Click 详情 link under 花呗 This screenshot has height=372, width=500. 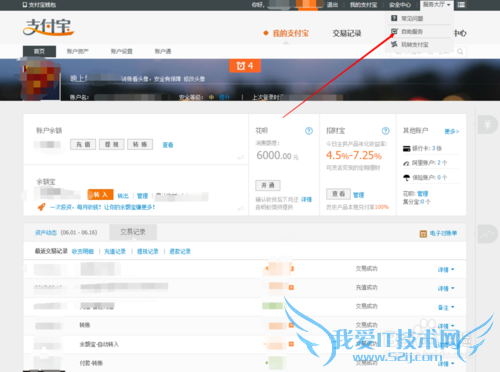pos(306,200)
